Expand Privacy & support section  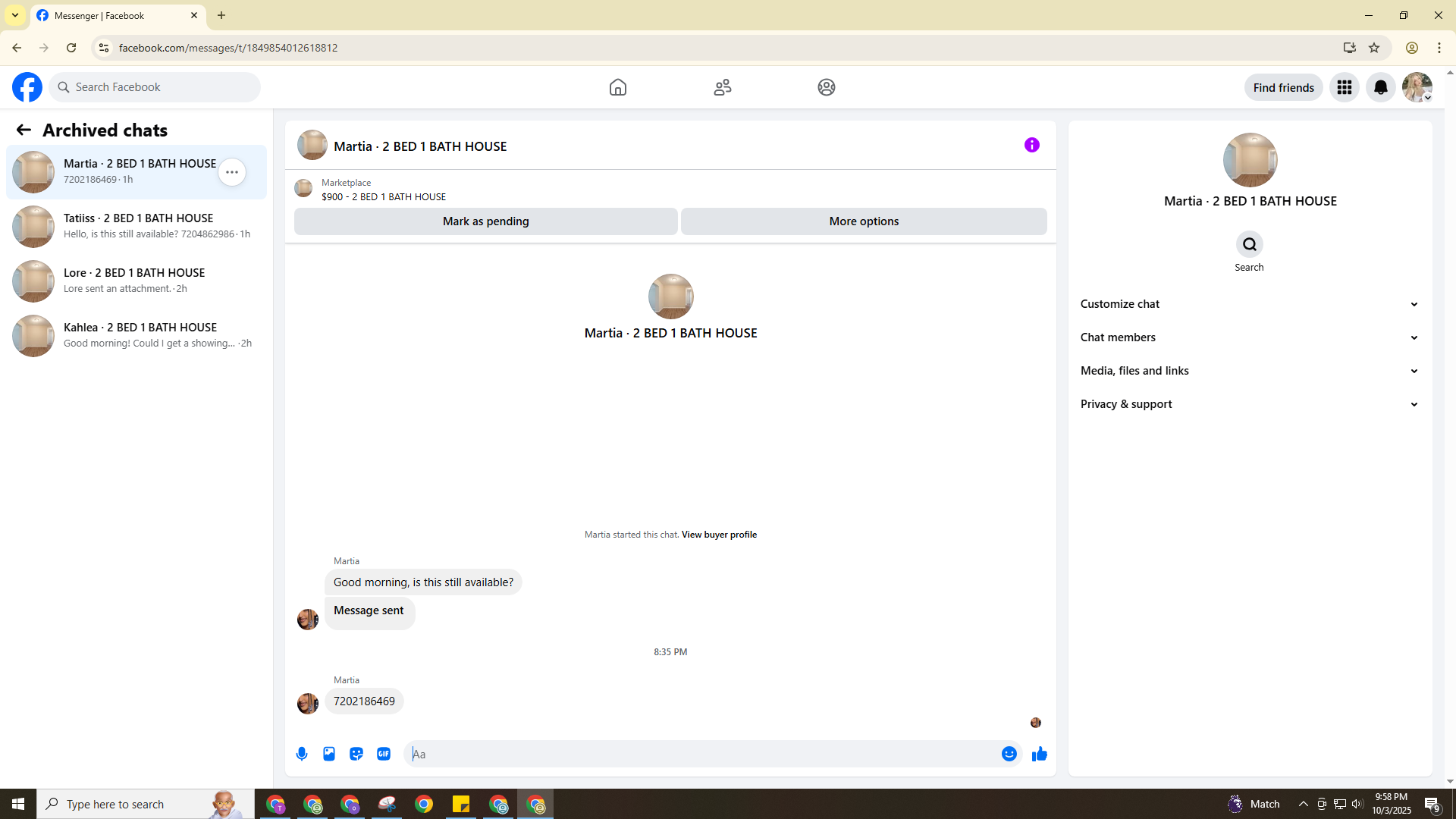[x=1250, y=404]
